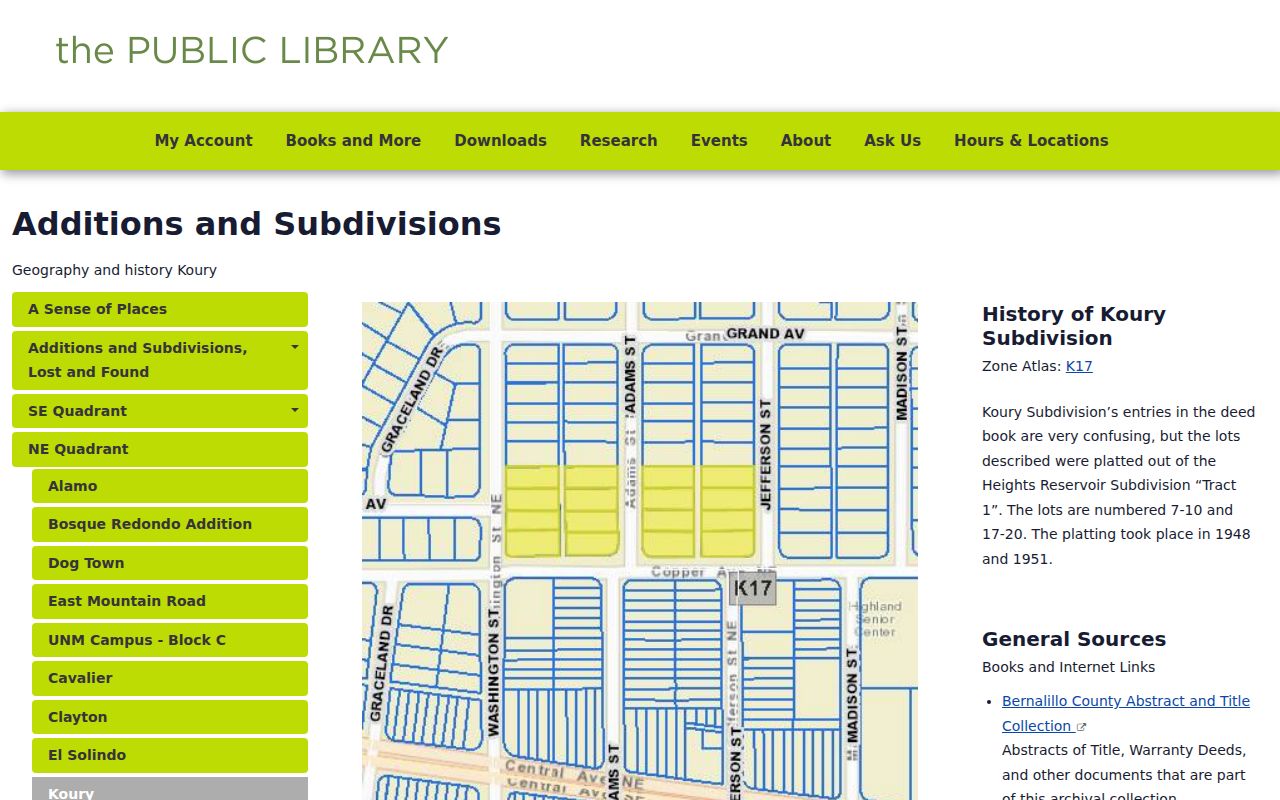Screen dimensions: 1280x800
Task: Open the El Solindo sidebar entry
Action: [170, 755]
